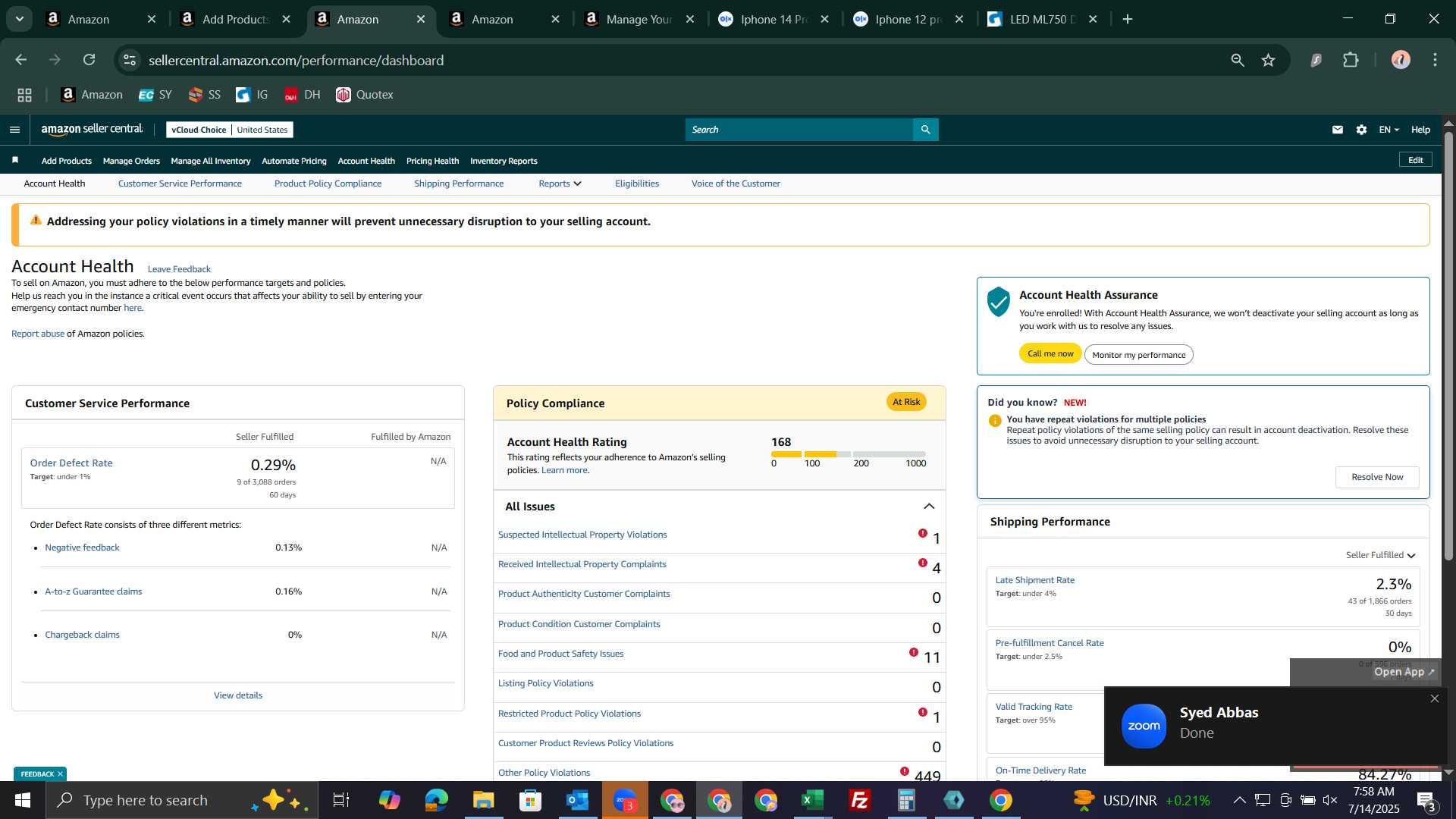Click the amazon seller central logo

tap(92, 130)
